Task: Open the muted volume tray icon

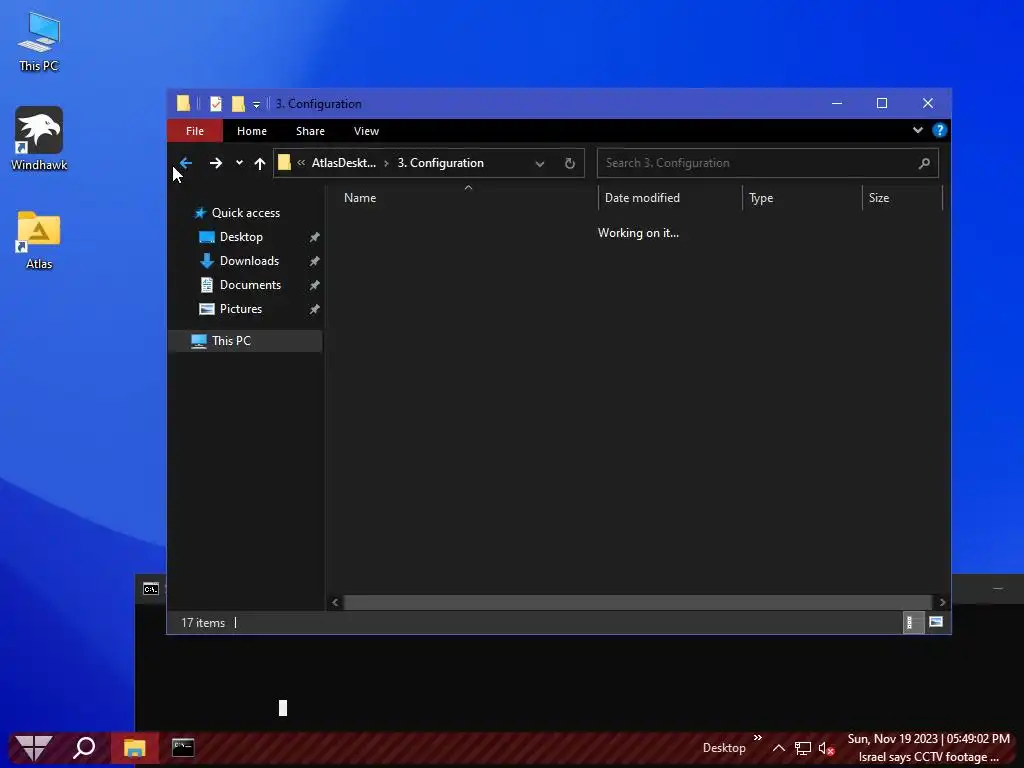Action: [x=826, y=748]
